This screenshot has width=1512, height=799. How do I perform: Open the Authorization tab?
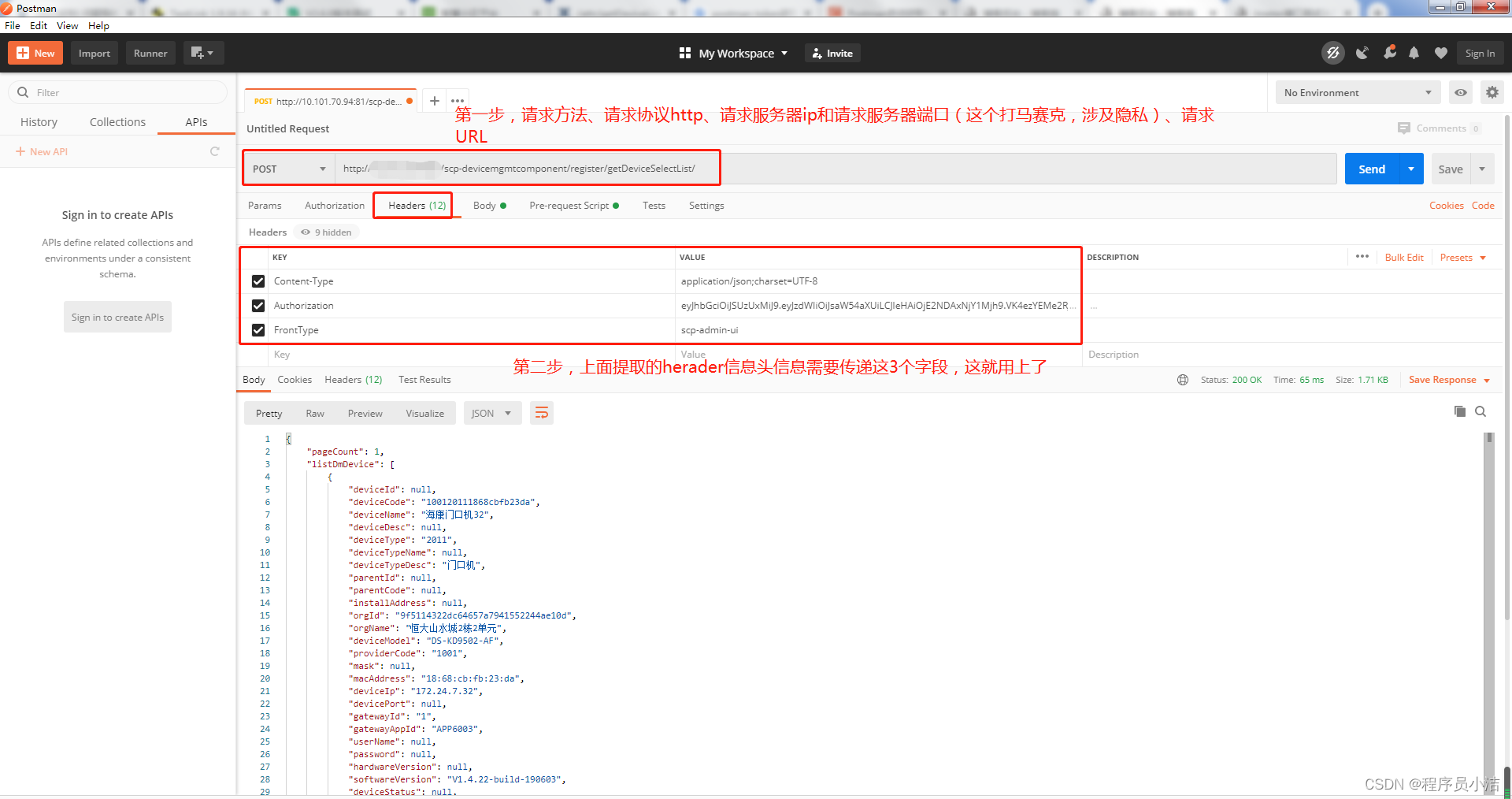(x=335, y=206)
